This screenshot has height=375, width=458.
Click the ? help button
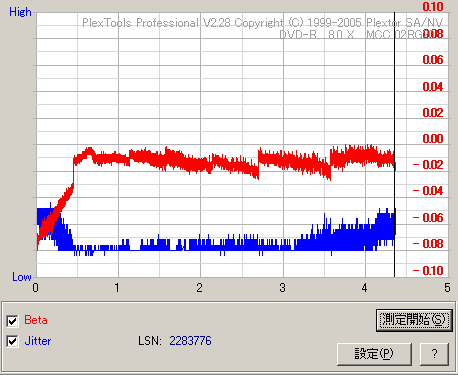point(434,354)
